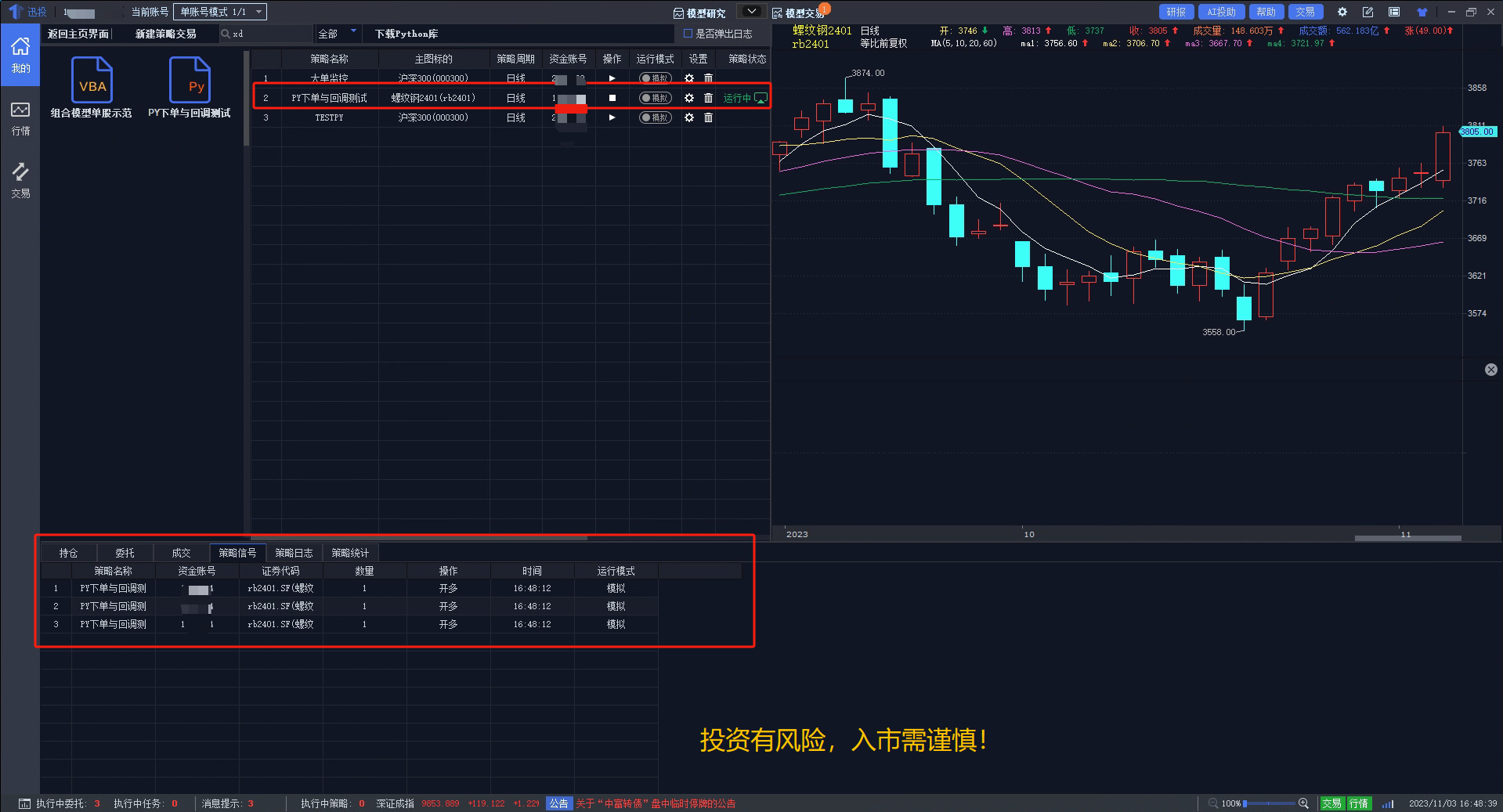
Task: Delete the TESTPY strategy via trash icon
Action: (708, 117)
